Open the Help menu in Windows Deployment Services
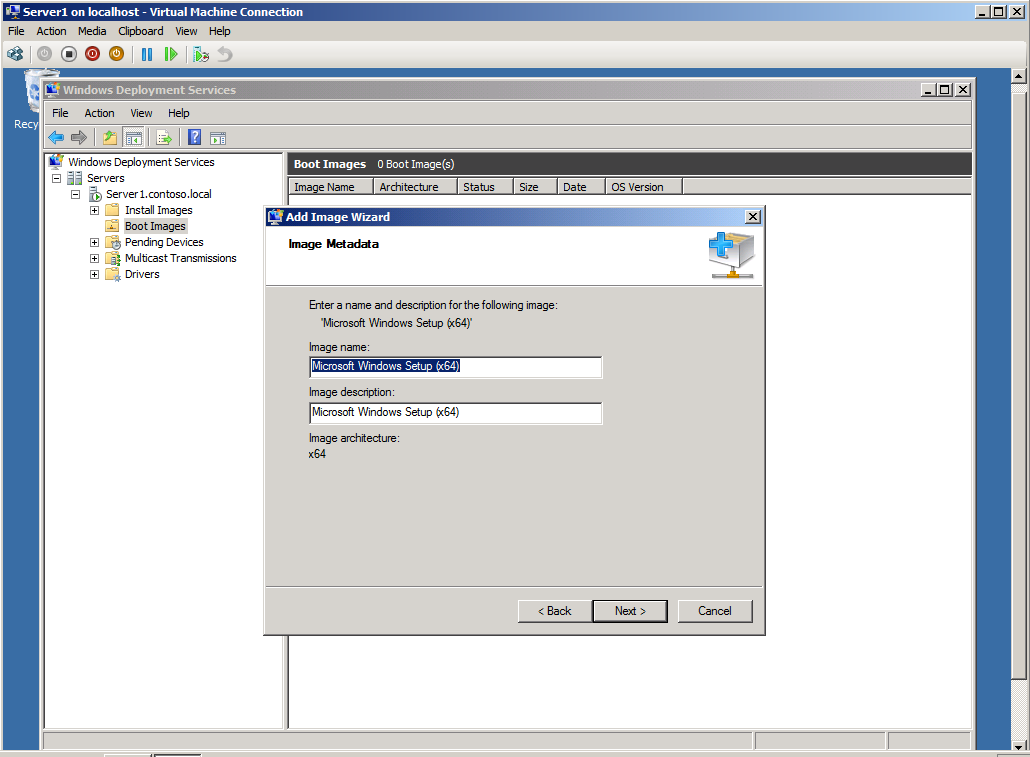The height and width of the screenshot is (757, 1030). coord(178,113)
